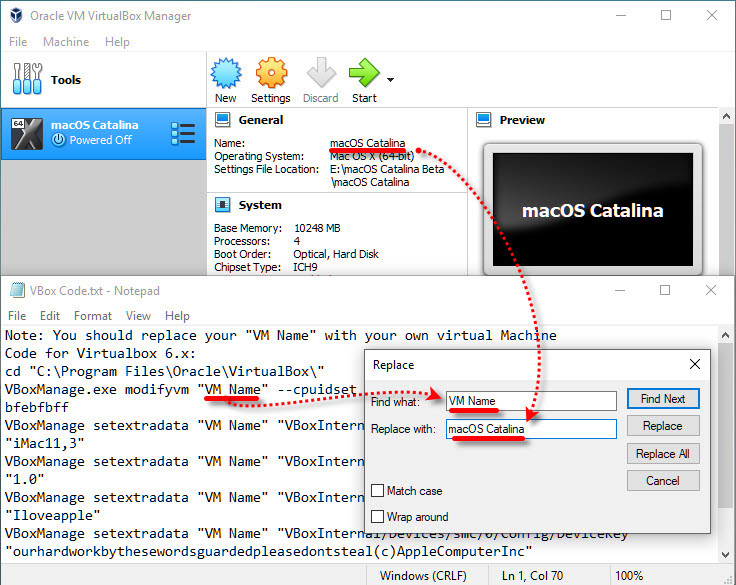This screenshot has width=736, height=585.
Task: Click the Boot Order Optical, Hard Disk value
Action: tap(336, 254)
